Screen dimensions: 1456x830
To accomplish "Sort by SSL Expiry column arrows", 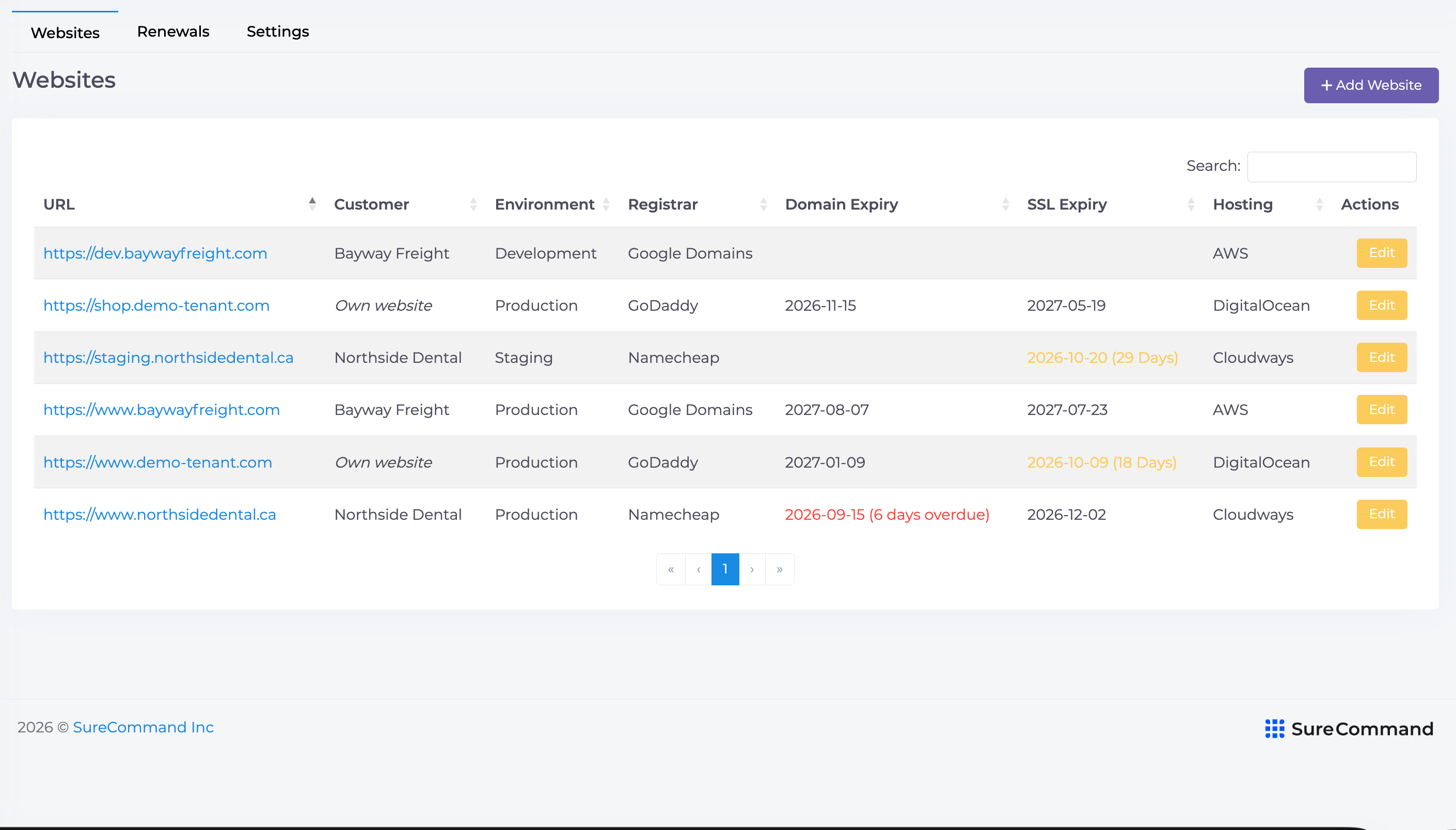I will coord(1191,204).
